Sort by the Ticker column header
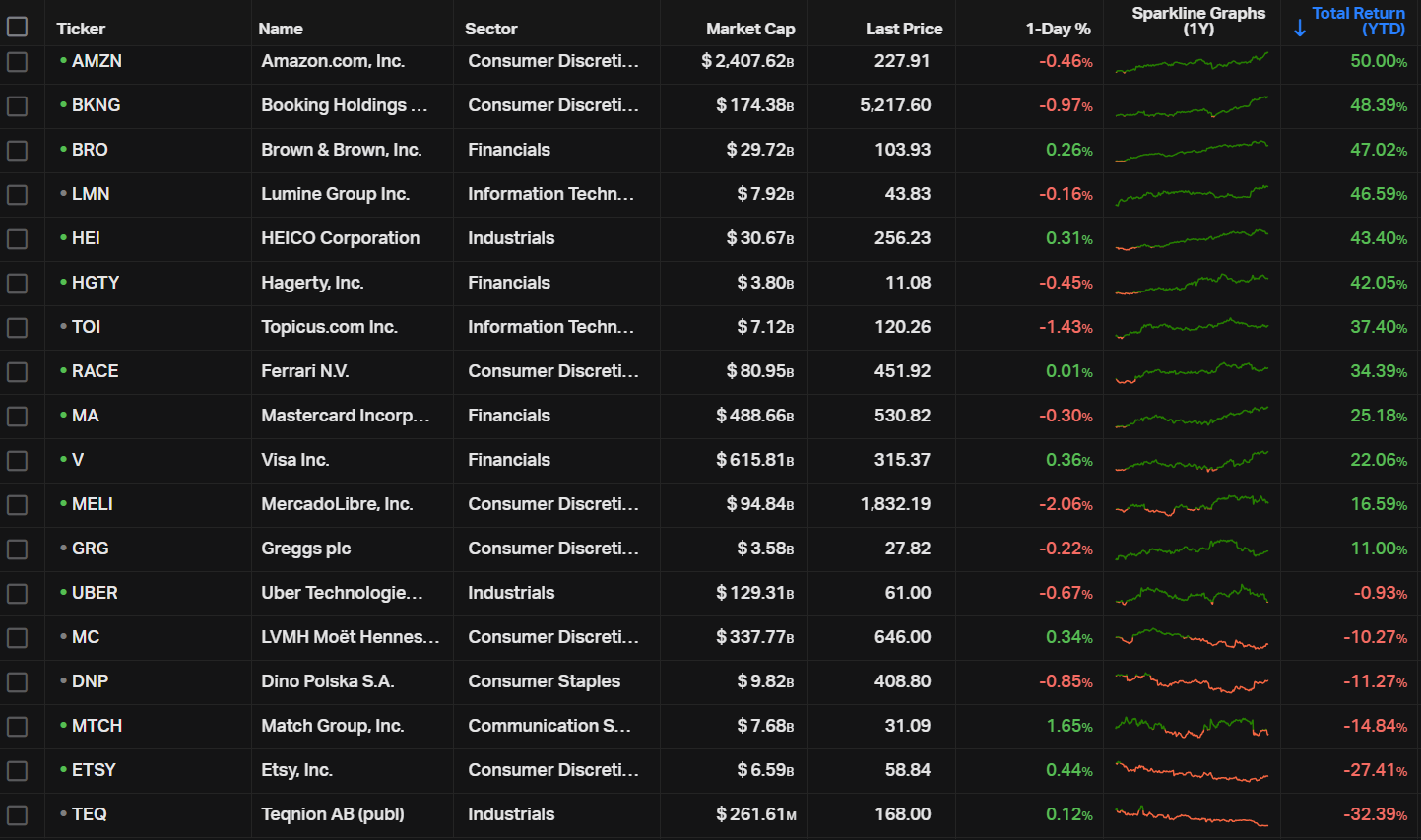Image resolution: width=1421 pixels, height=840 pixels. click(81, 29)
